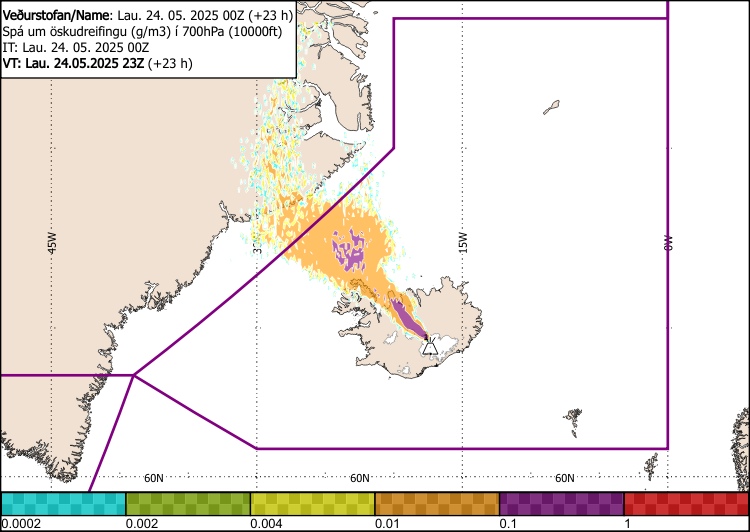
Task: Click the 0.004 legend value label
Action: pyautogui.click(x=267, y=523)
